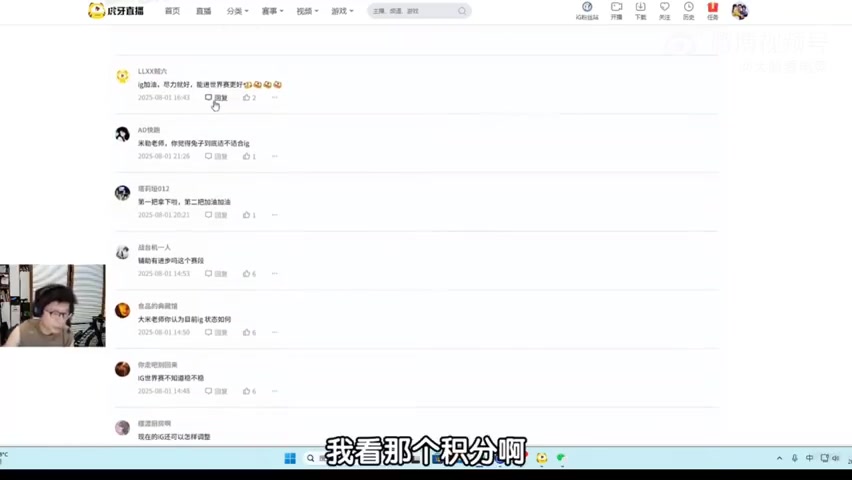
Task: Reply to the comment posted at 14:50
Action: (x=216, y=333)
